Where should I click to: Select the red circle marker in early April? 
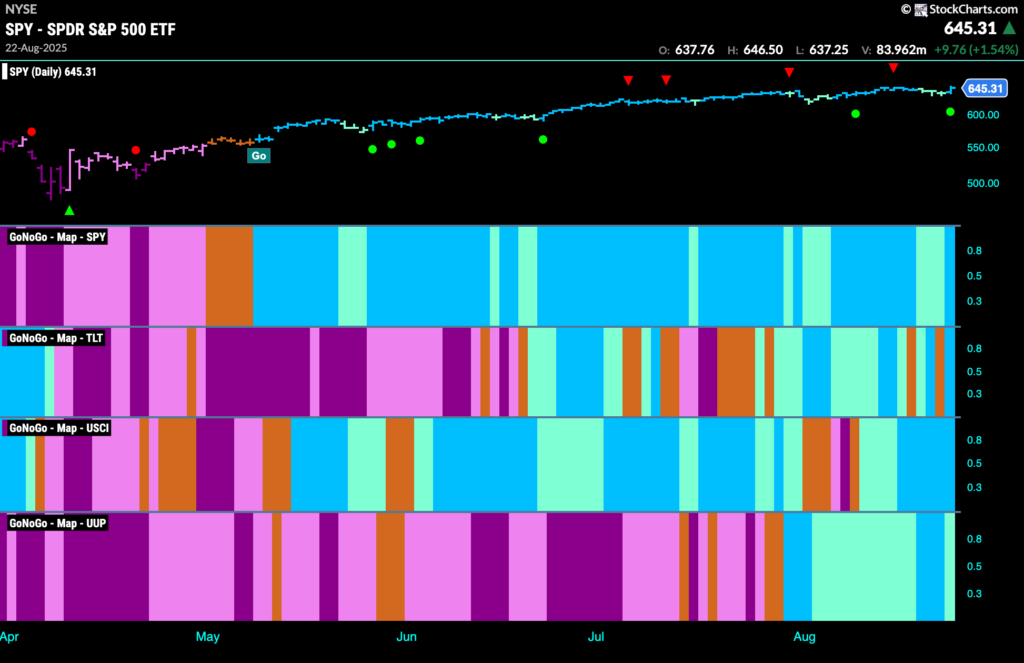[x=31, y=132]
